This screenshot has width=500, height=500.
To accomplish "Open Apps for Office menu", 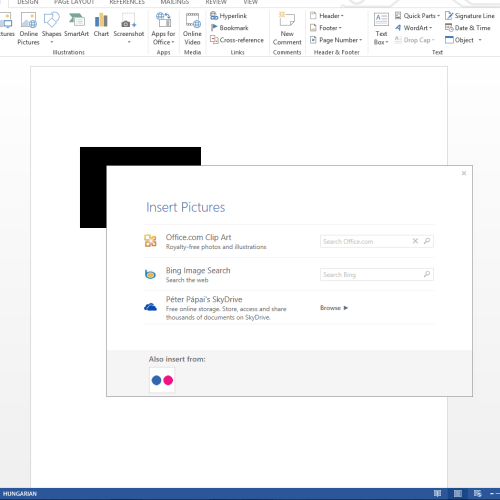I will tap(163, 29).
